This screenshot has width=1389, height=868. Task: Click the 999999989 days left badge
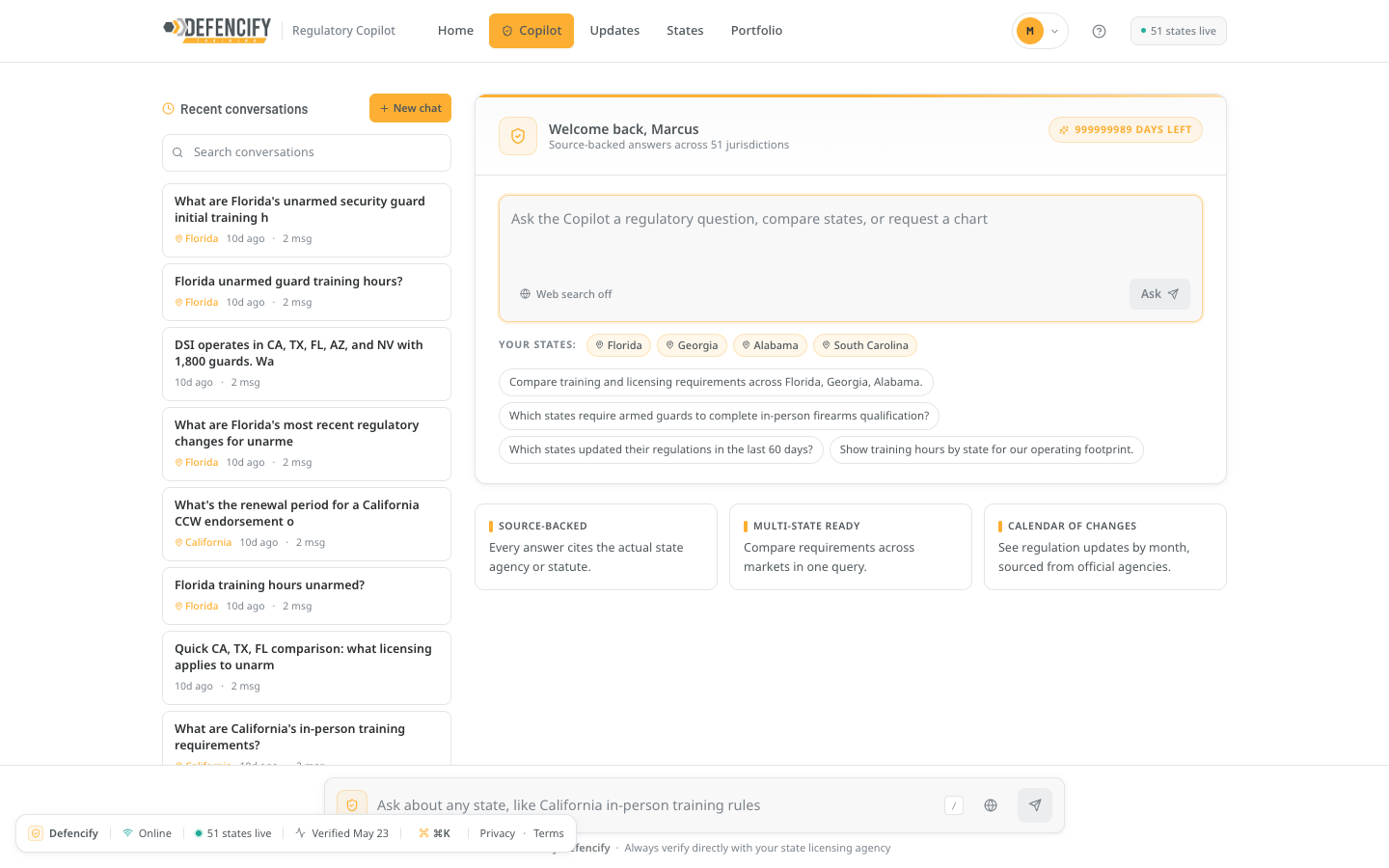(1126, 130)
